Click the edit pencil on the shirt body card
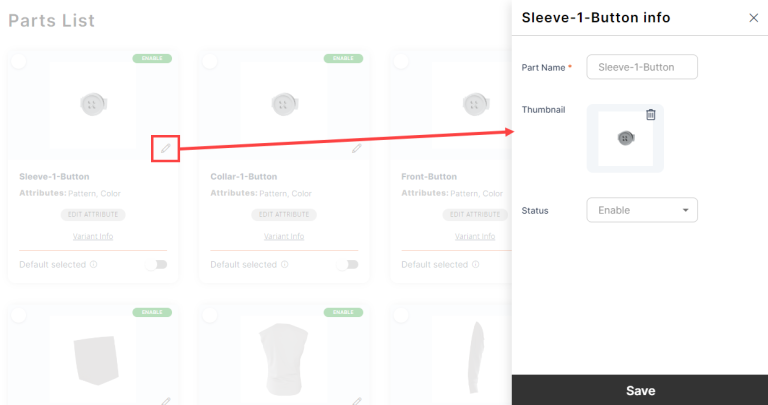 357,400
